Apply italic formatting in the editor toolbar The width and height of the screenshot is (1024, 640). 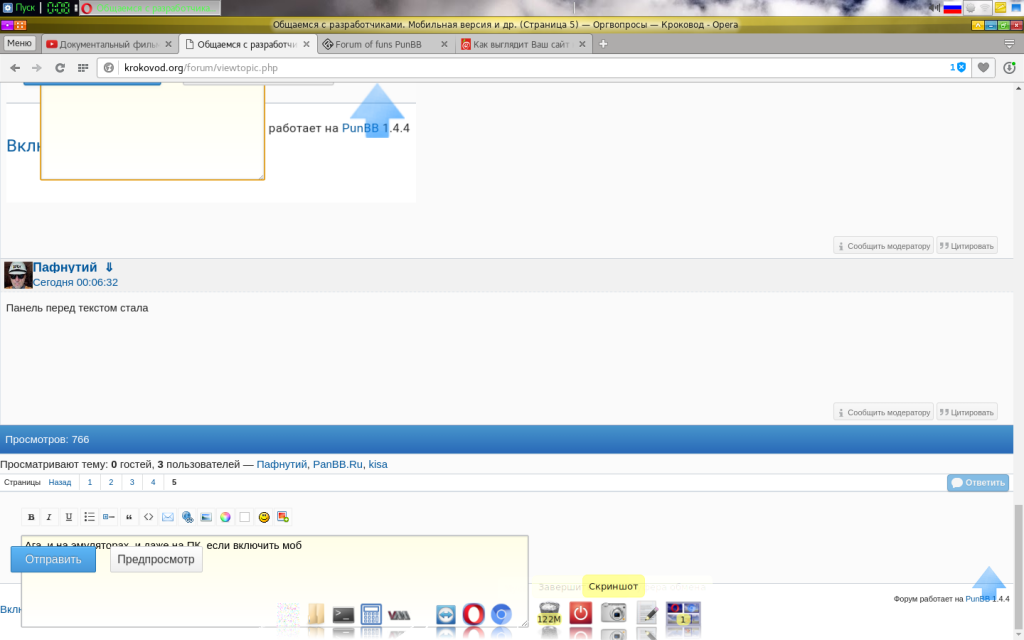click(49, 517)
